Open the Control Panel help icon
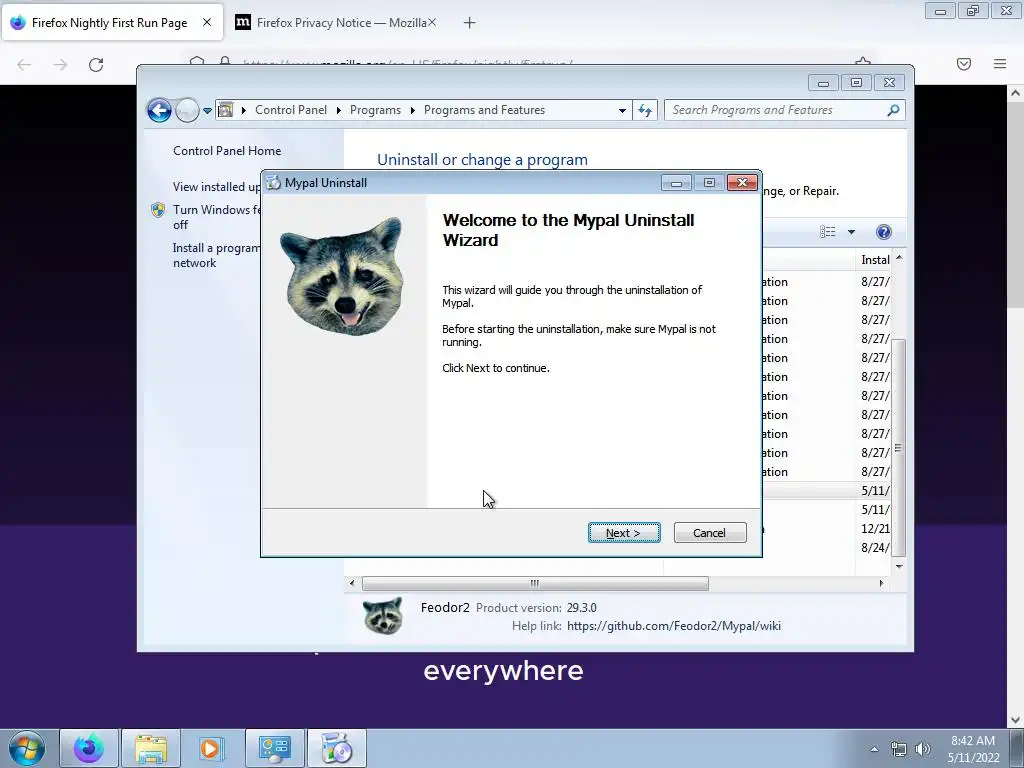This screenshot has height=768, width=1024. (x=883, y=232)
